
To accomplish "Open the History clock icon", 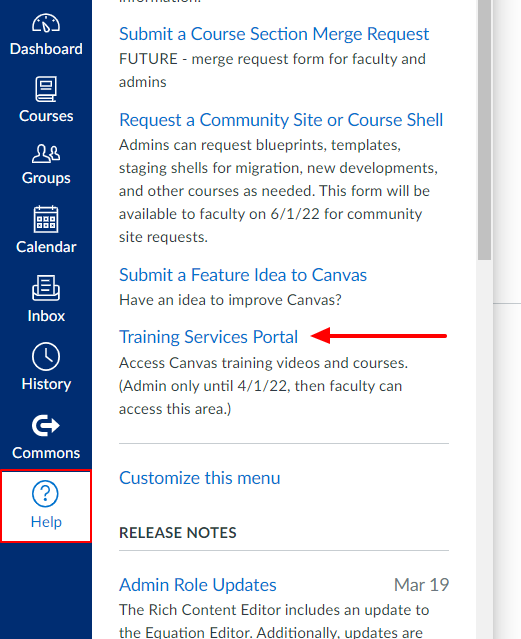I will pyautogui.click(x=46, y=357).
